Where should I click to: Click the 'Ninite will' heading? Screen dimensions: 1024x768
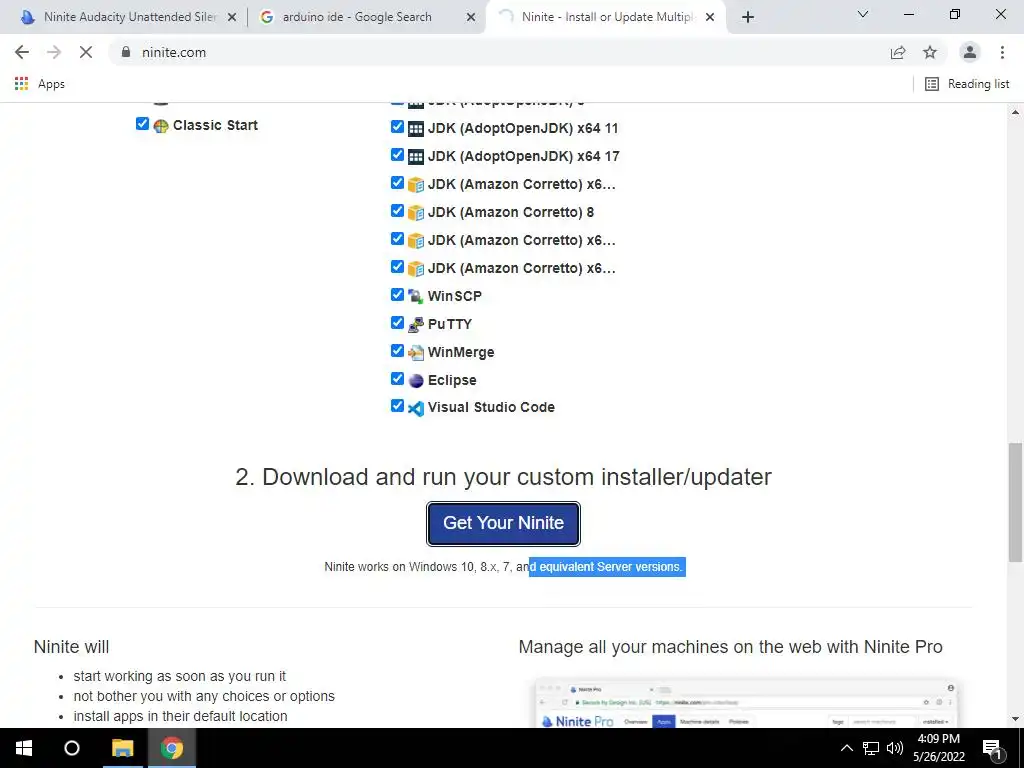point(71,647)
